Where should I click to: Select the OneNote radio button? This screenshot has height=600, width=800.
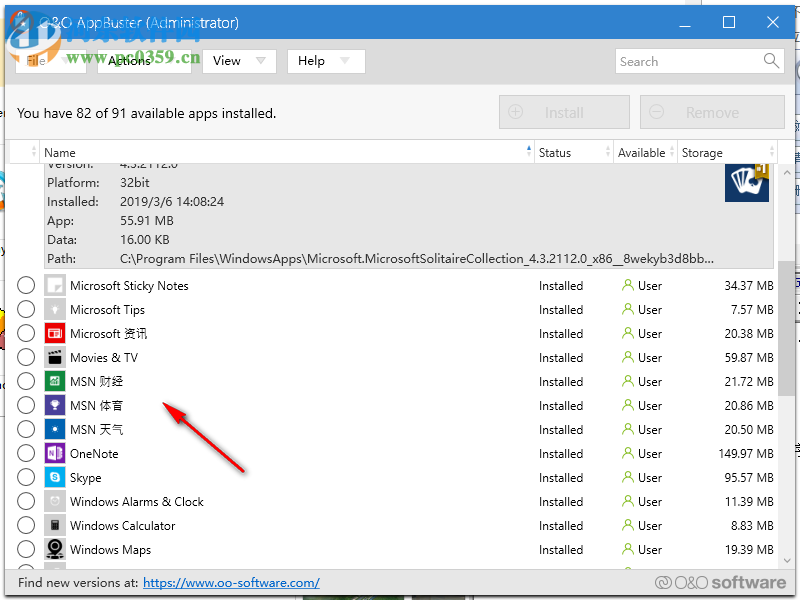pyautogui.click(x=26, y=454)
